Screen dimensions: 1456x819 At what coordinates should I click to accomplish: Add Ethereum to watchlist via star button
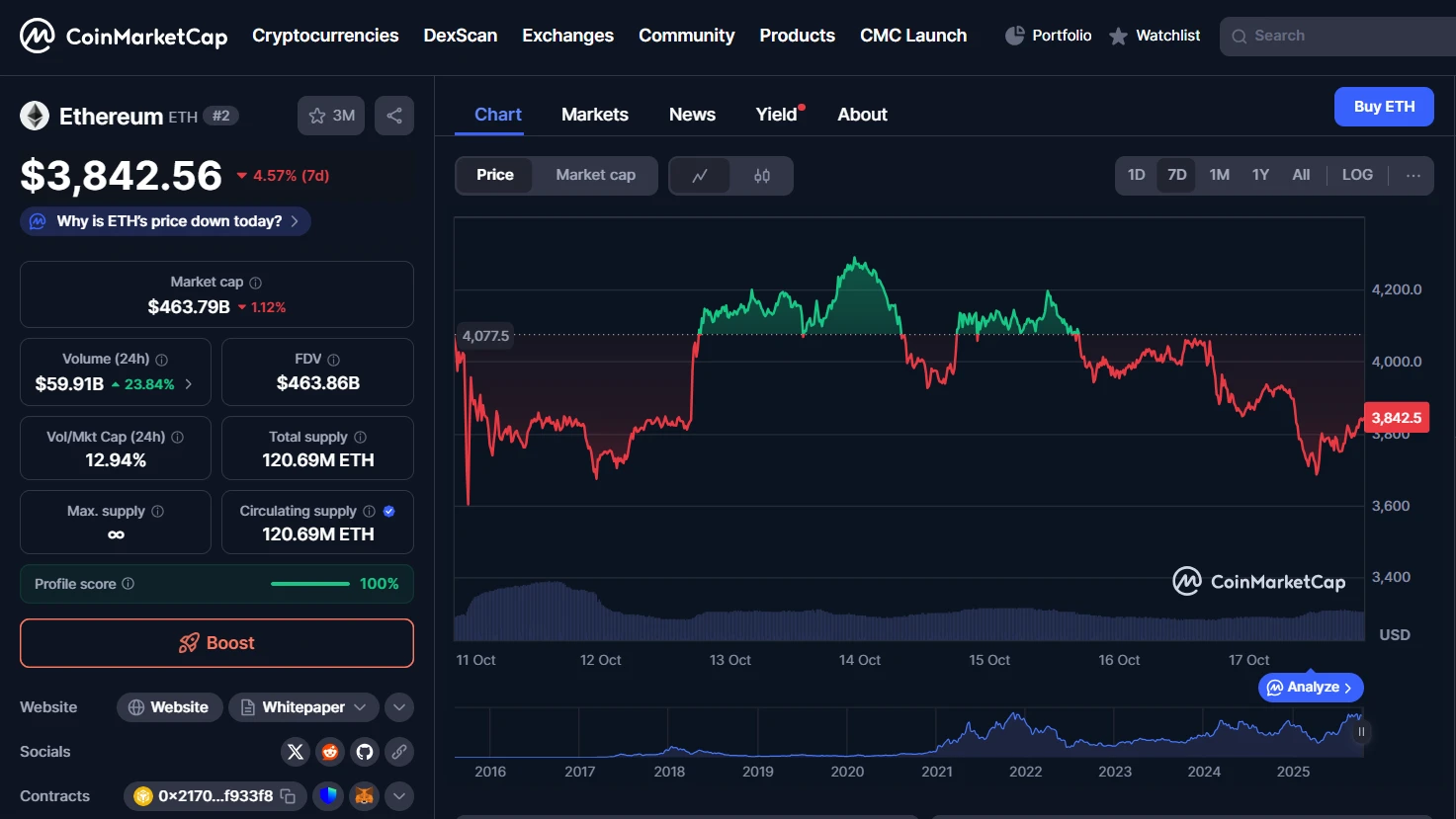(331, 116)
